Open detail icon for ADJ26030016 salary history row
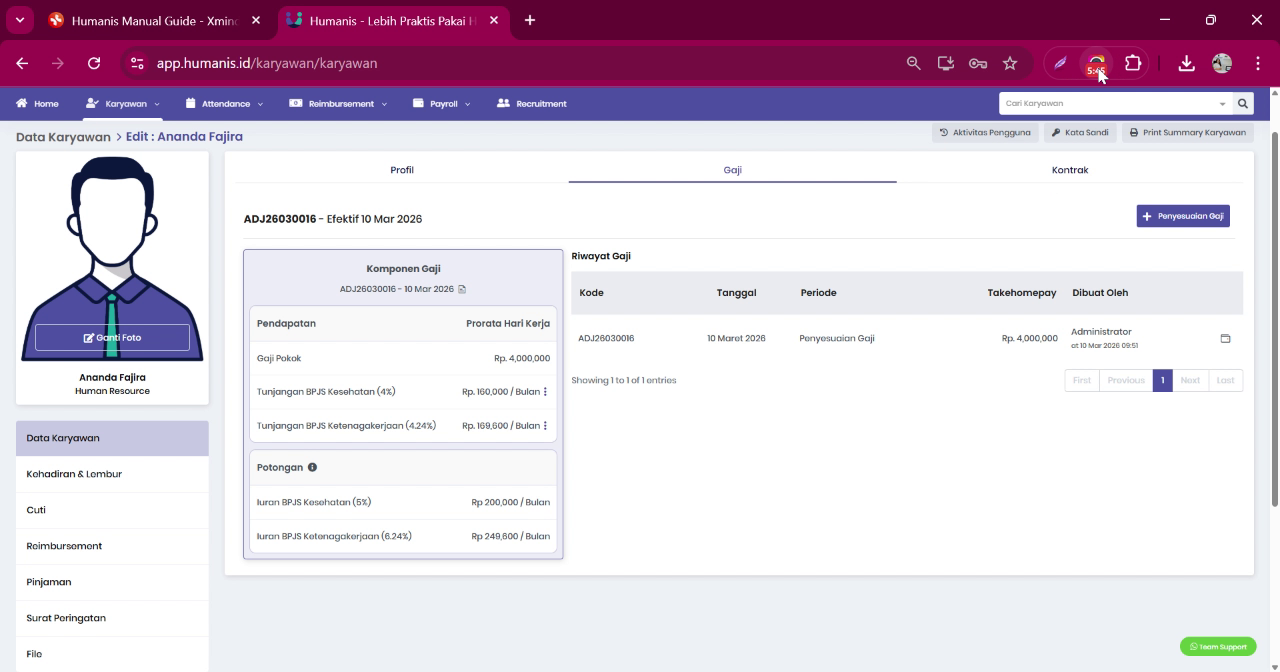Image resolution: width=1280 pixels, height=672 pixels. click(1225, 338)
